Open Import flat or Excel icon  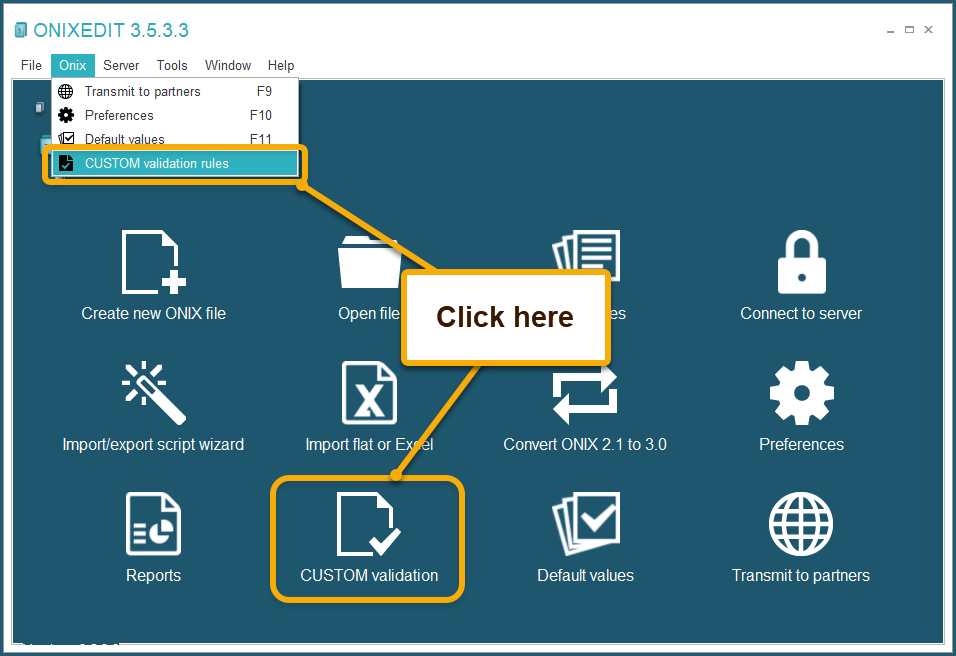(x=369, y=393)
